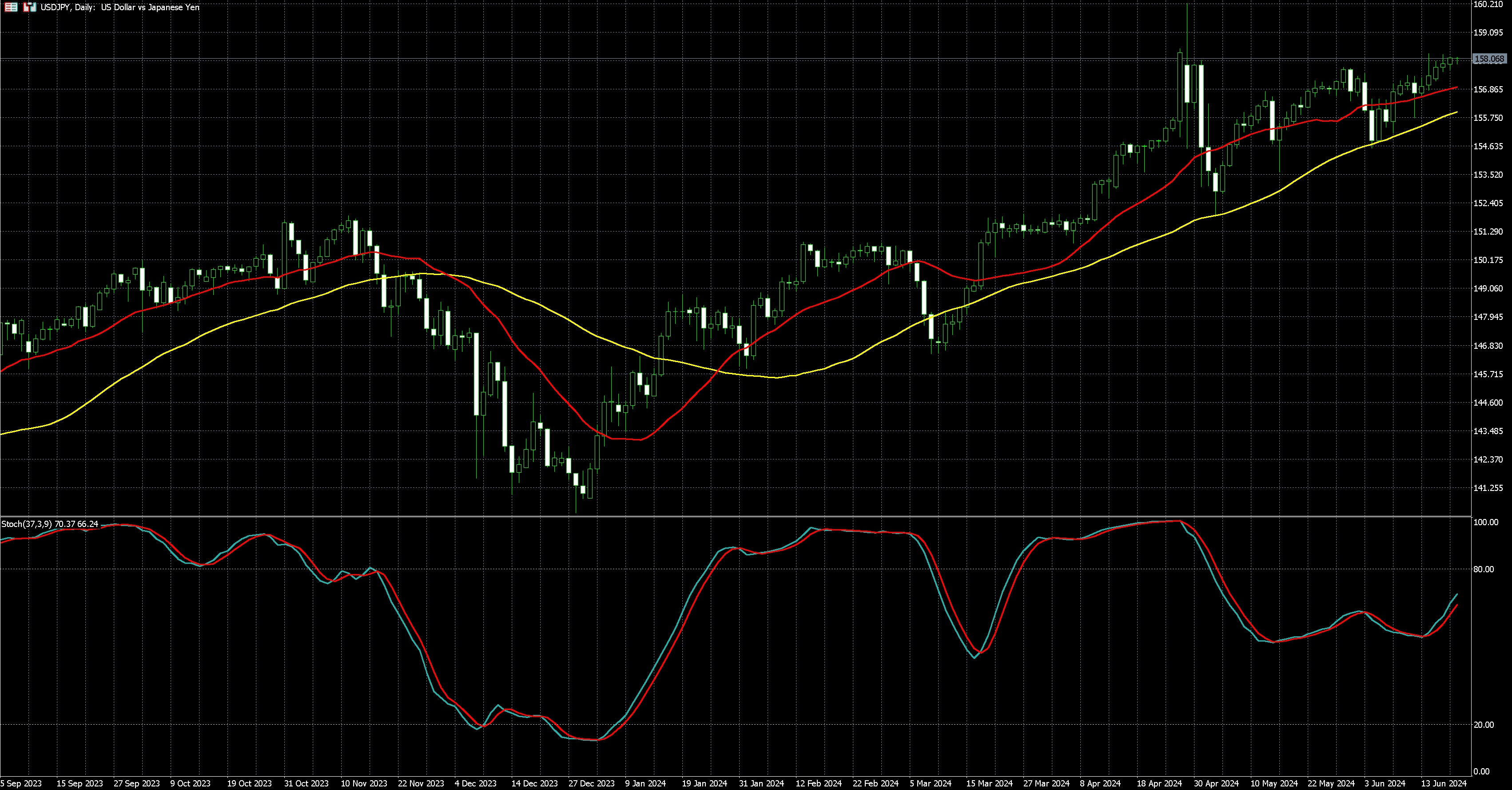Click the 10 Nov 2023 date label
The height and width of the screenshot is (790, 1512).
click(x=364, y=783)
